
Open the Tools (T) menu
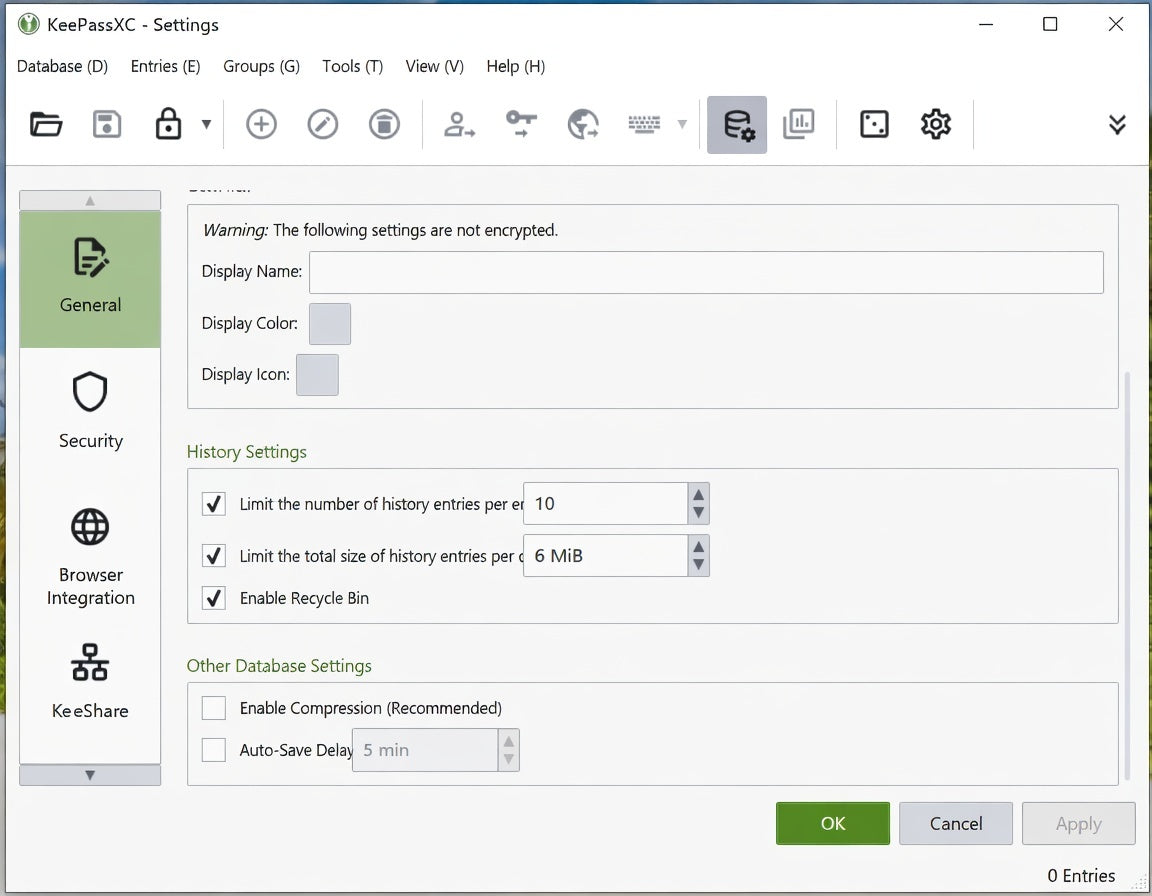click(x=353, y=67)
